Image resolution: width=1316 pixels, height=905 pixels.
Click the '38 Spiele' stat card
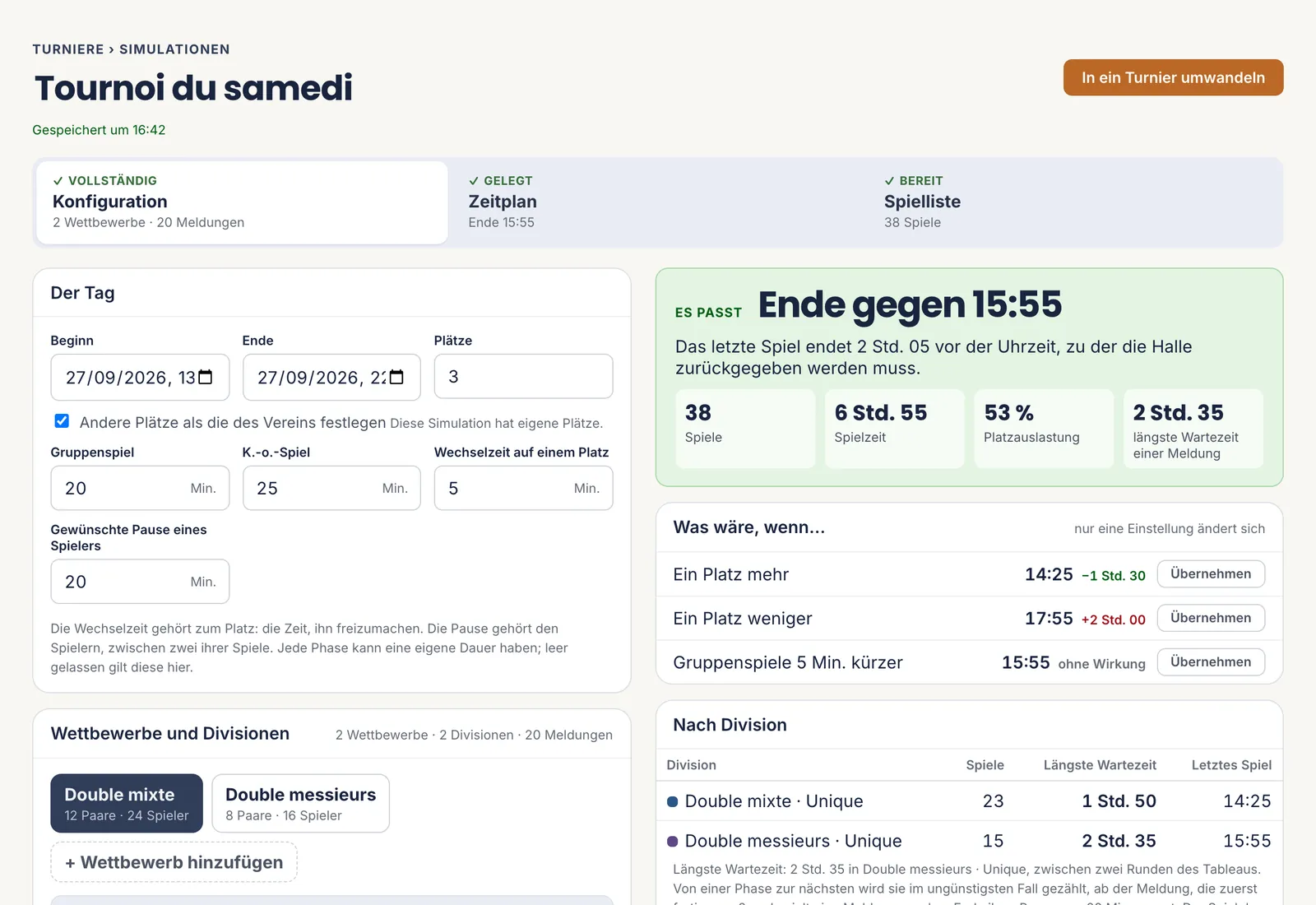pyautogui.click(x=745, y=429)
